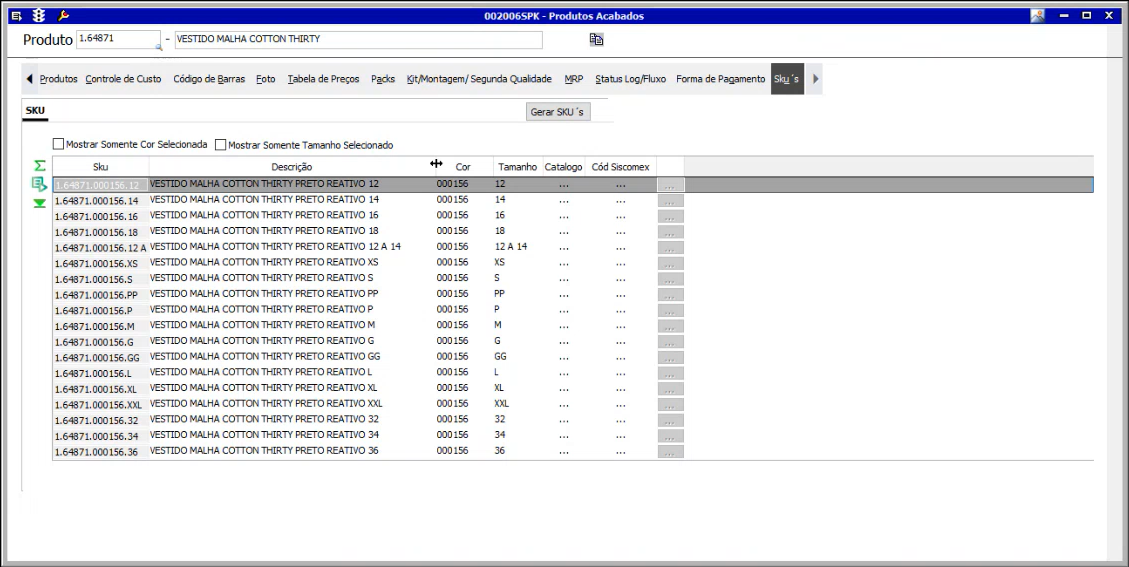Screen dimensions: 1129x567
Task: Click the ellipsis button on the size 14 row
Action: (x=670, y=201)
